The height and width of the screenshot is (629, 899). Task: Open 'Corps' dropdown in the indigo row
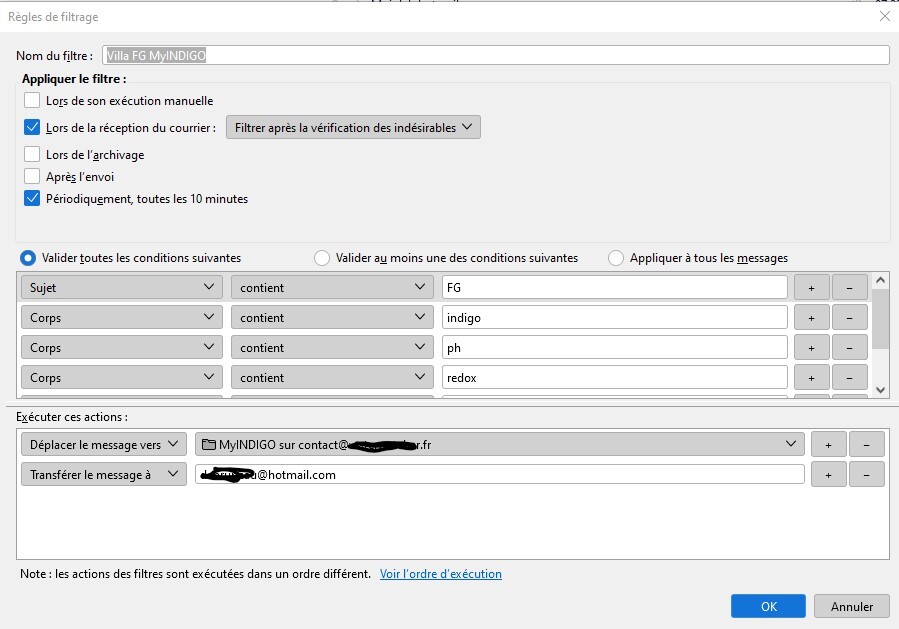click(x=122, y=317)
